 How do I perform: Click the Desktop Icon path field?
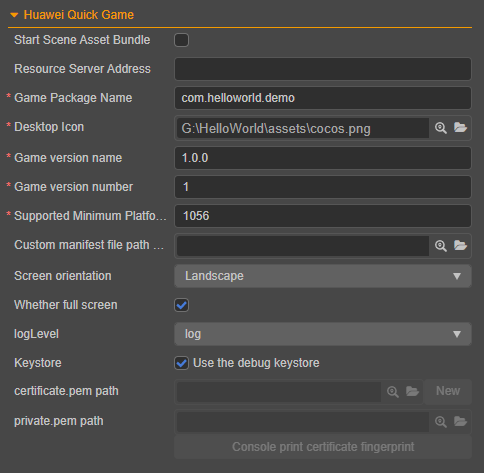[303, 128]
